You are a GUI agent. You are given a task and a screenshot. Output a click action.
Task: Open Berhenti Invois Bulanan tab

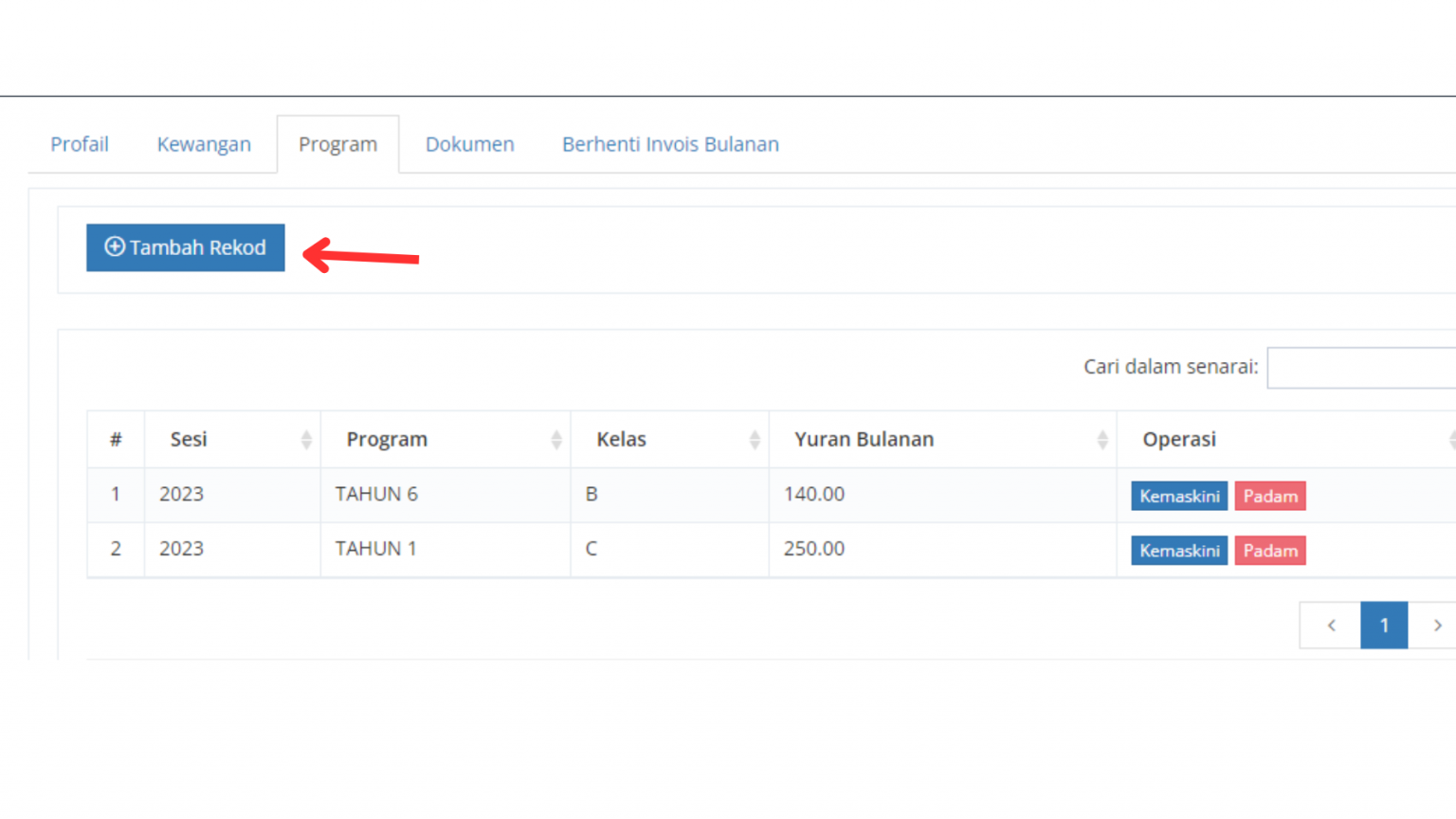coord(670,144)
